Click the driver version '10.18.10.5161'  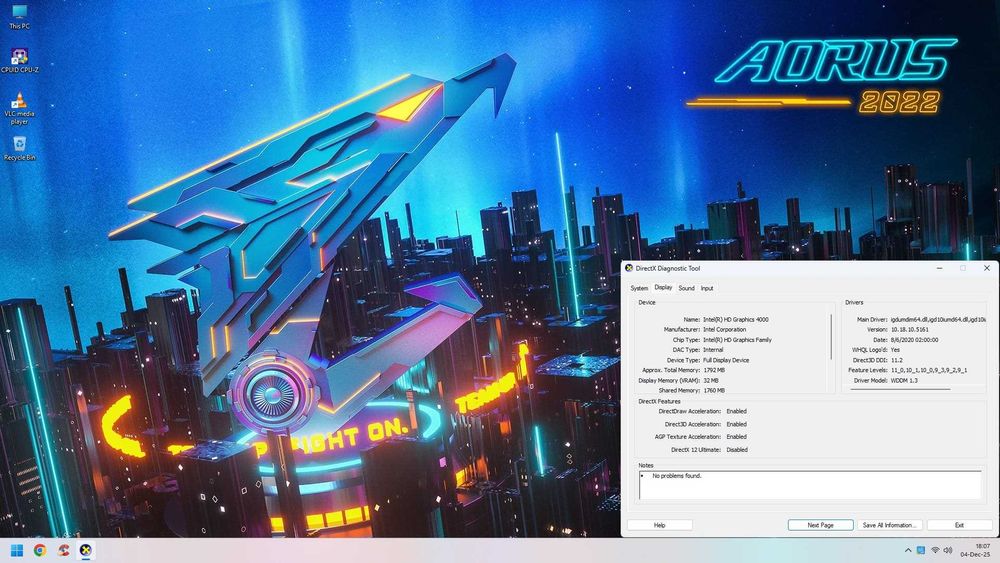click(909, 330)
